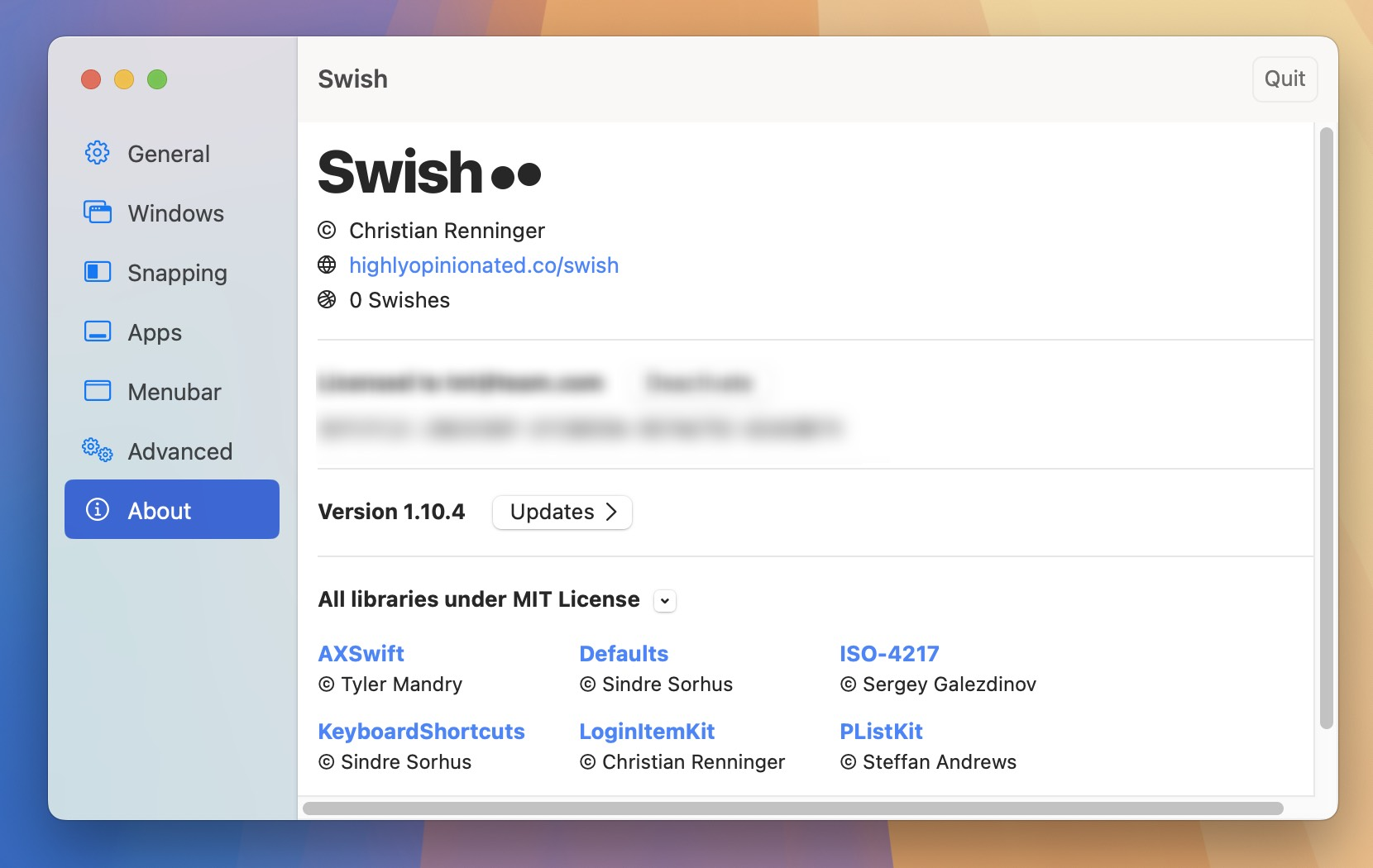Expand the MIT License disclosure chevron

664,601
